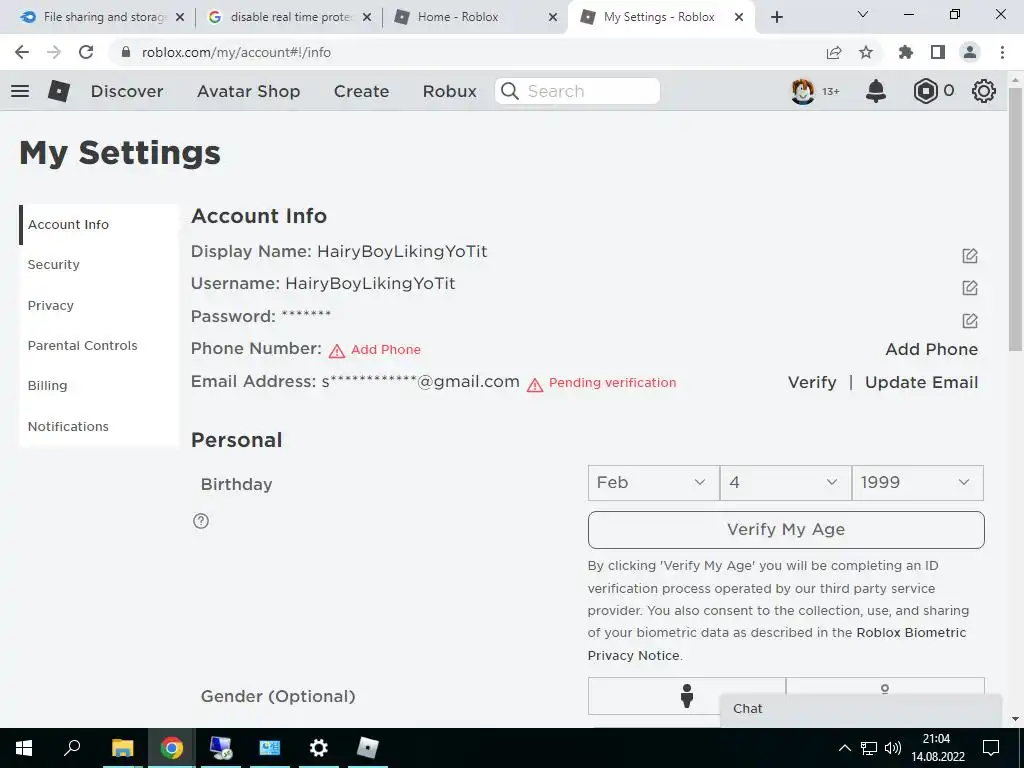The image size is (1024, 768).
Task: Open the birthday month dropdown showing Feb
Action: click(654, 483)
